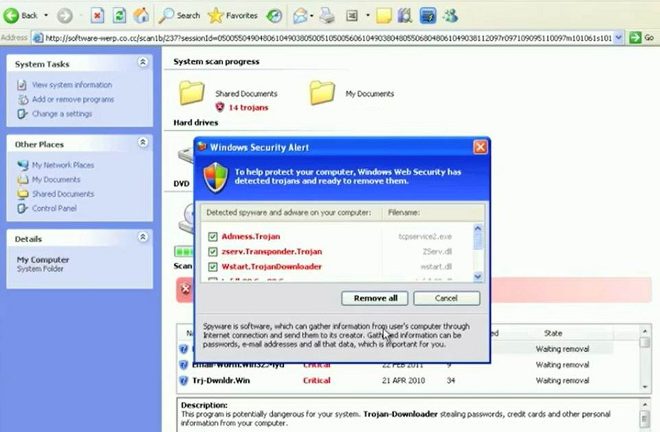
Task: Click the Forward navigation arrow
Action: [x=64, y=16]
